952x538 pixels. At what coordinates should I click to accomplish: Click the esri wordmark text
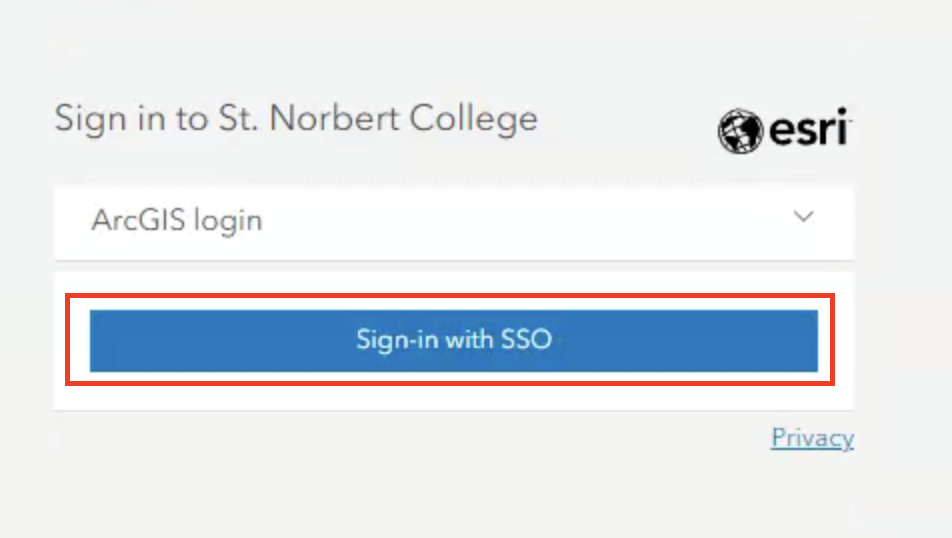(x=810, y=128)
